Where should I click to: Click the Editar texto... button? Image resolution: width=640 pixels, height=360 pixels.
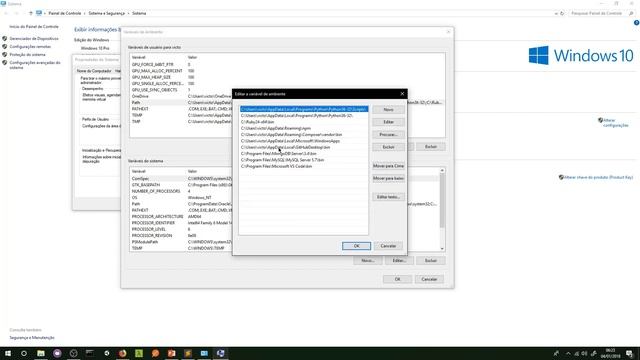coord(389,197)
